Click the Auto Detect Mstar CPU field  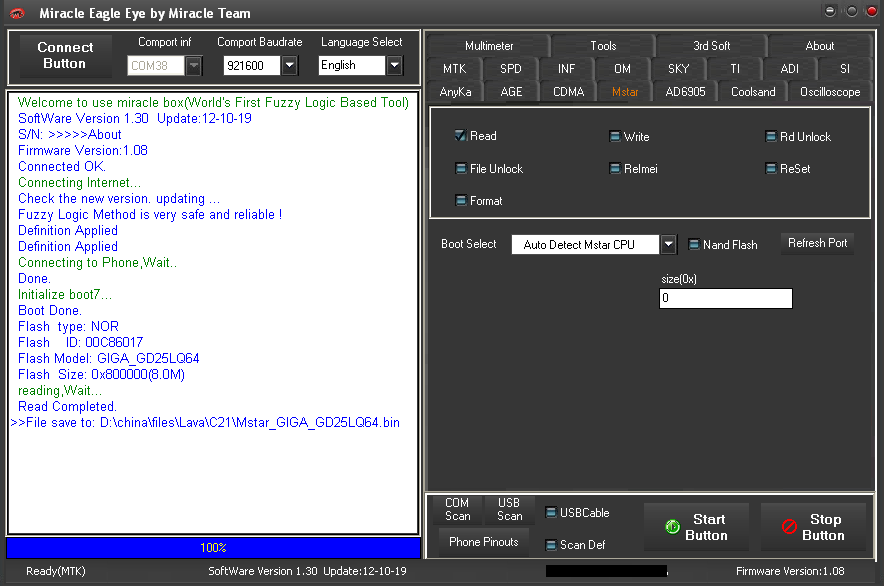coord(585,245)
